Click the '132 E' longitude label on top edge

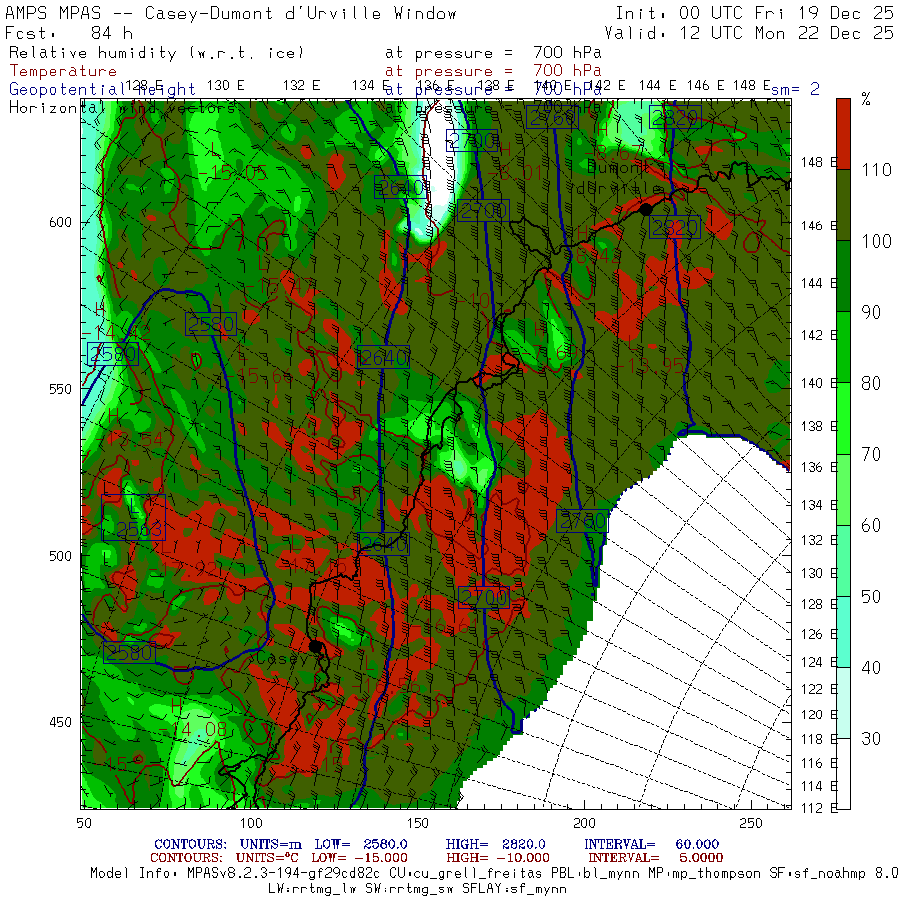click(301, 86)
